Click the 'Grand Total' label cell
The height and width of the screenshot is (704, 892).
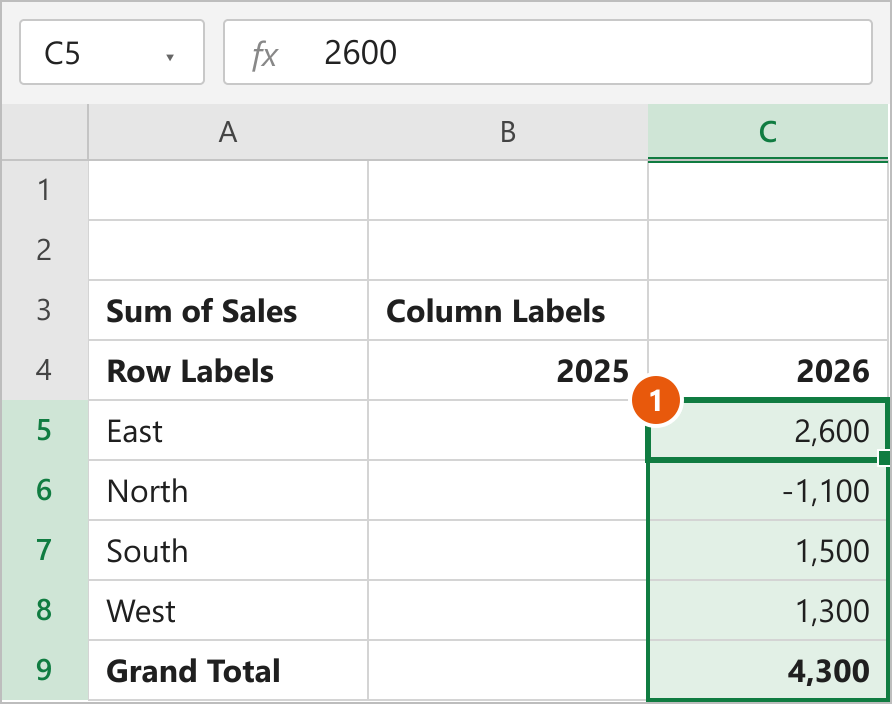pos(228,670)
